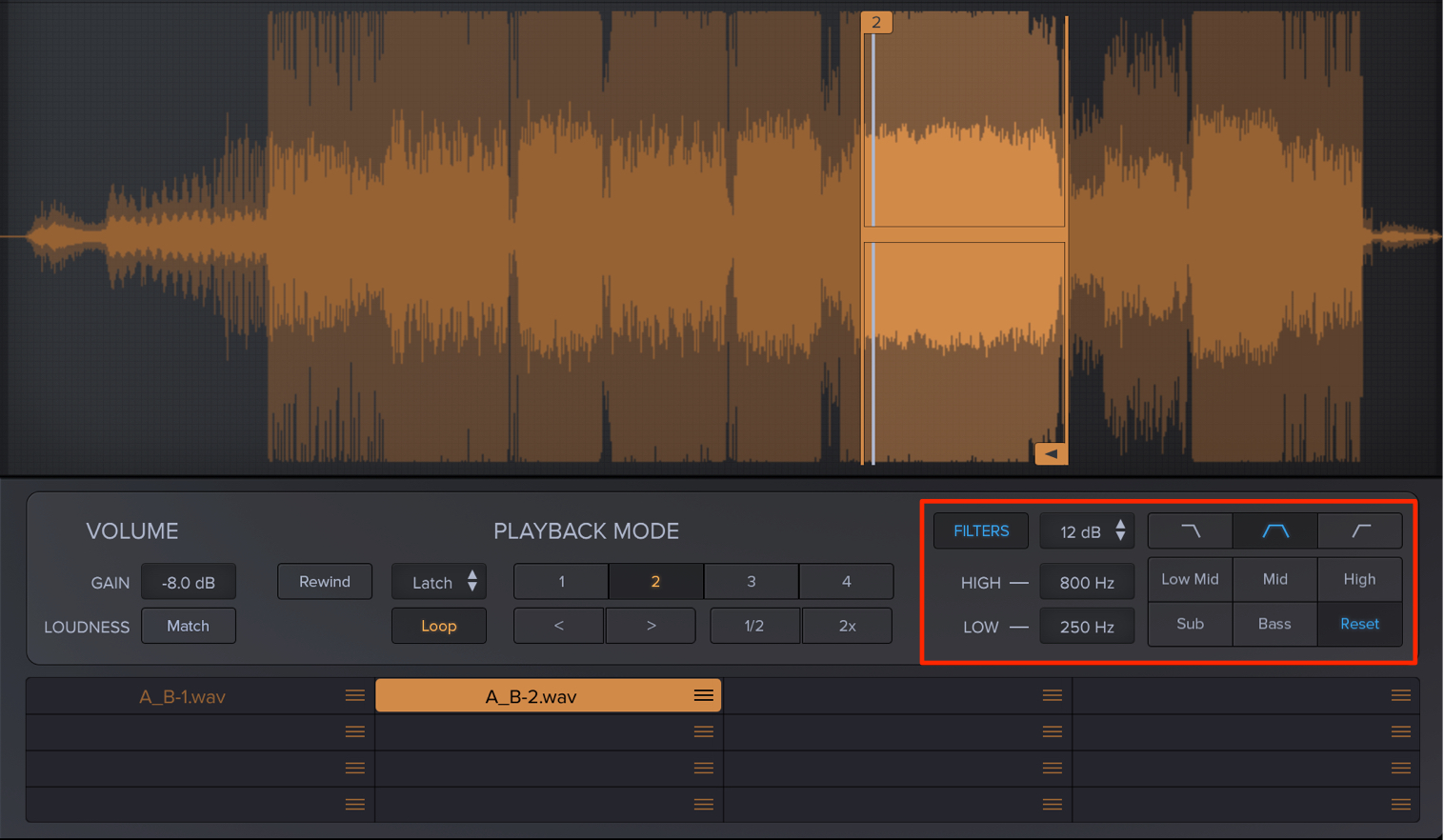Toggle the Loudness Match button

coord(188,626)
